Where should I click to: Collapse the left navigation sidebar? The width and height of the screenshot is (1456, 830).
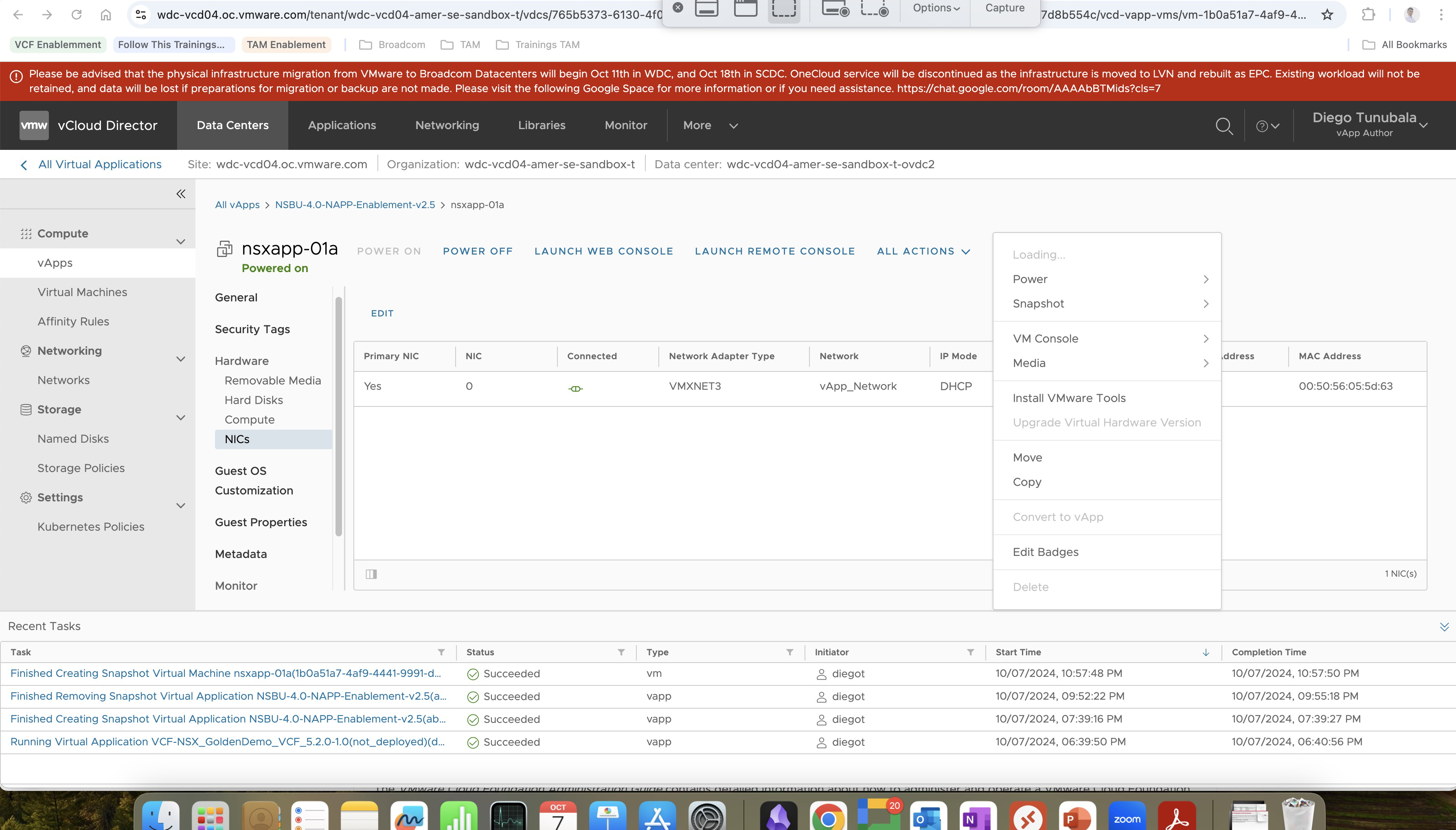tap(181, 194)
